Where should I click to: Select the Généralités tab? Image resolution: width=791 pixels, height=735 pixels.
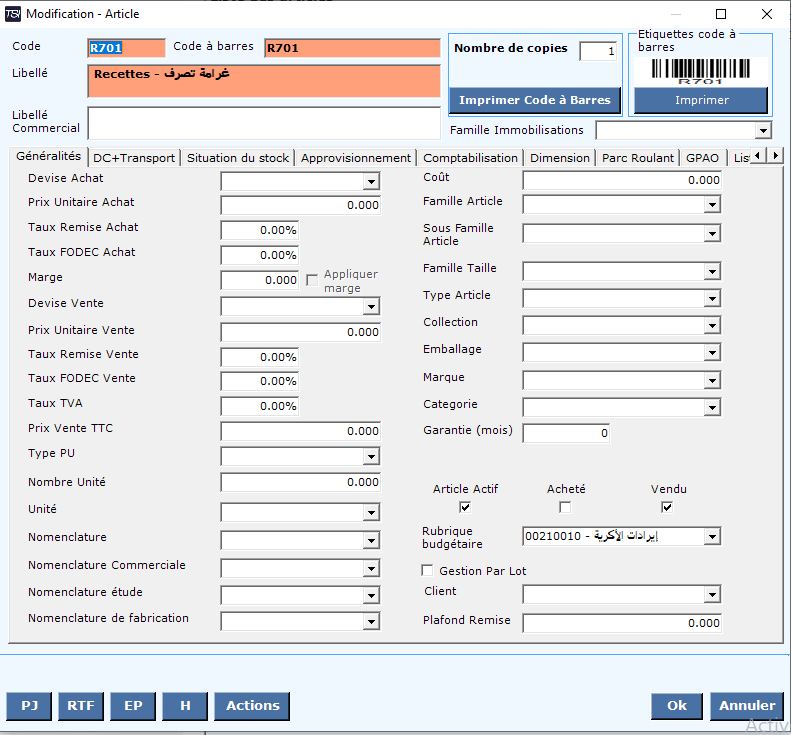coord(48,156)
